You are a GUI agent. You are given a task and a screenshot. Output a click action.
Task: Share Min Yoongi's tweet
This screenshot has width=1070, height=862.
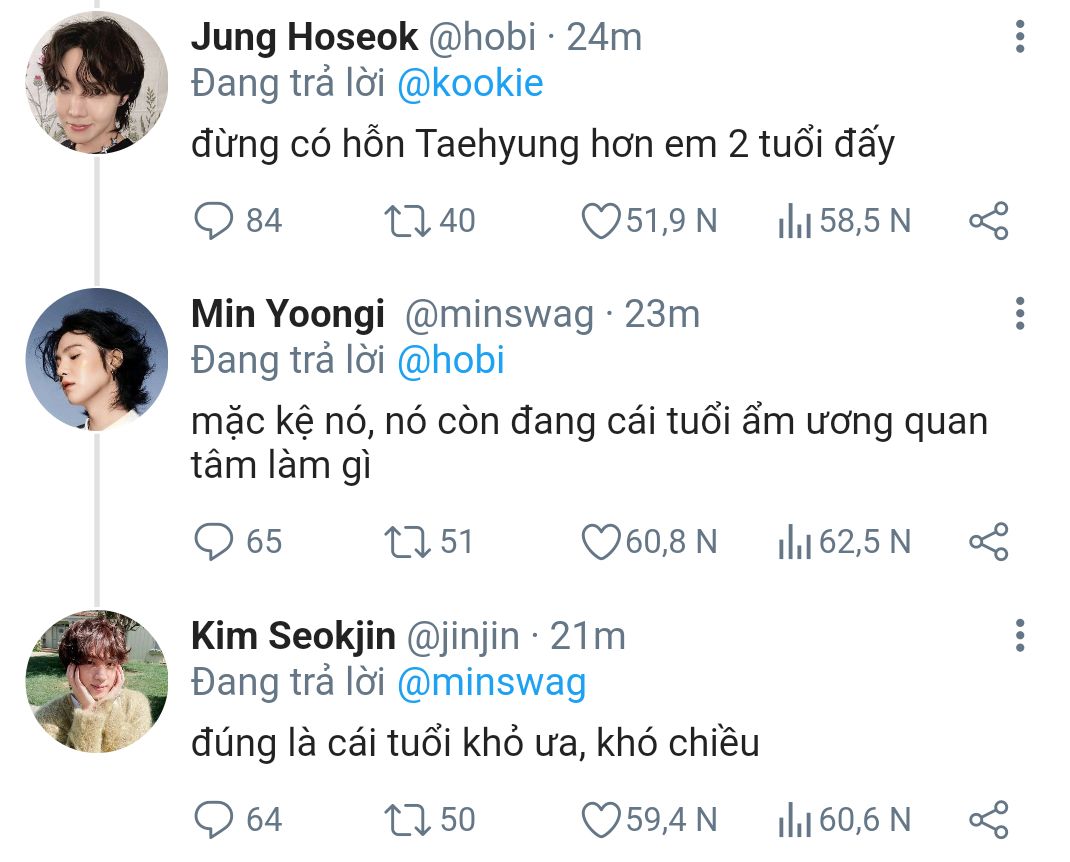pos(989,541)
